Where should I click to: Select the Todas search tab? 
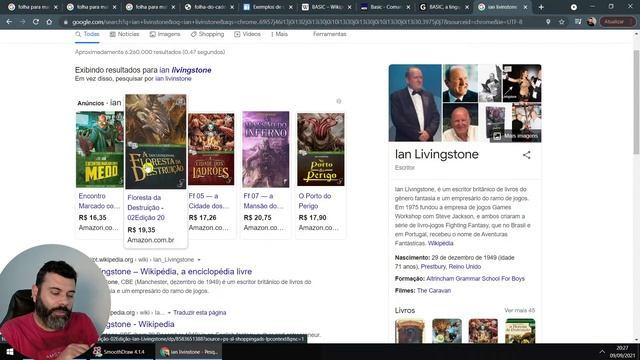coord(87,34)
